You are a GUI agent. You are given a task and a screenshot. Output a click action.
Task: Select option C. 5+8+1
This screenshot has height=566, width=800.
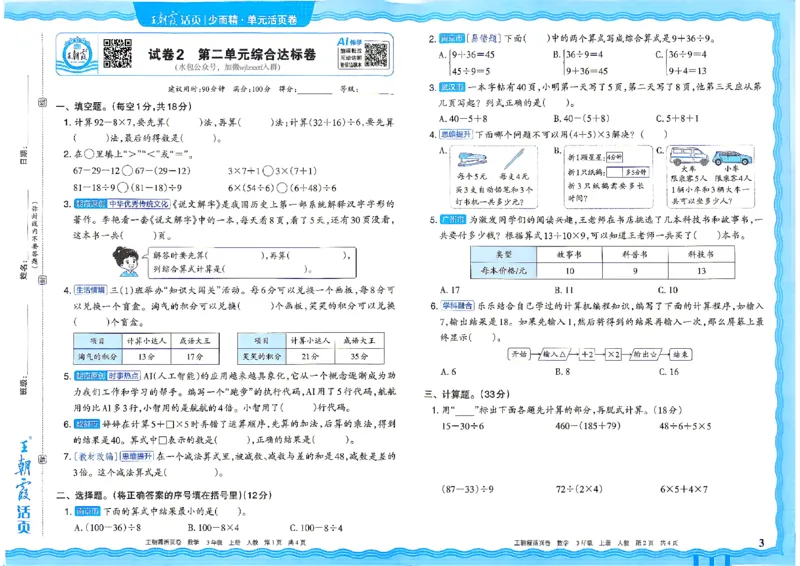coord(678,118)
